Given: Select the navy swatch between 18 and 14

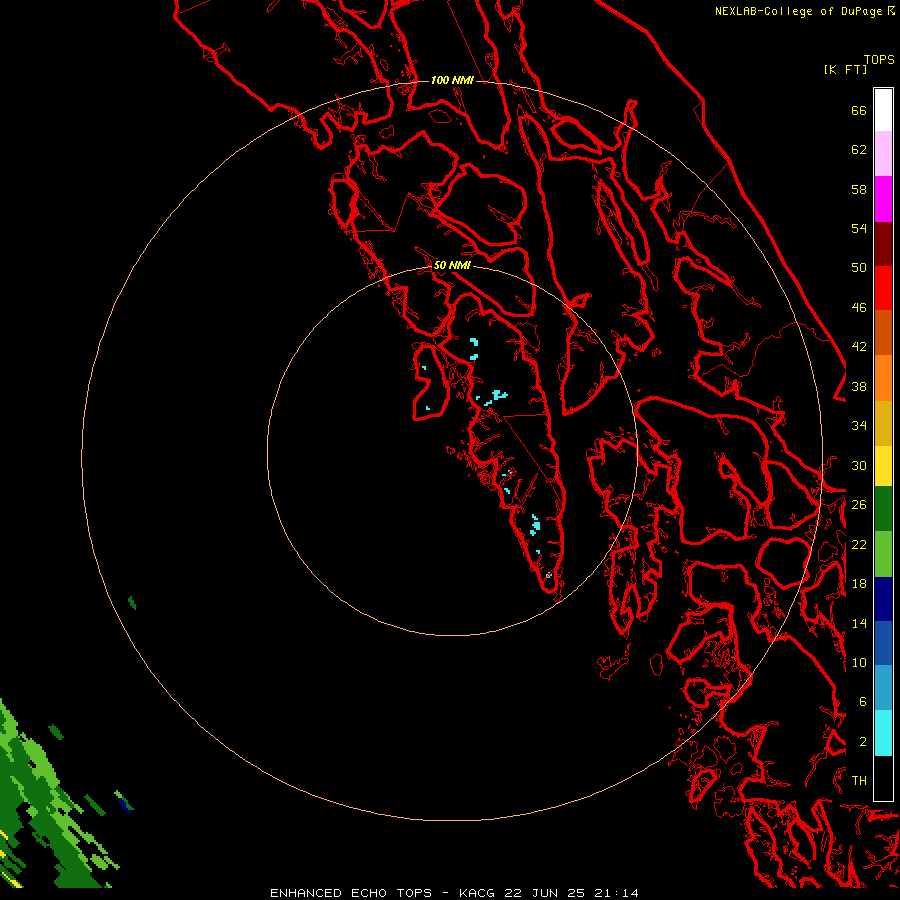Looking at the screenshot, I should tap(883, 599).
